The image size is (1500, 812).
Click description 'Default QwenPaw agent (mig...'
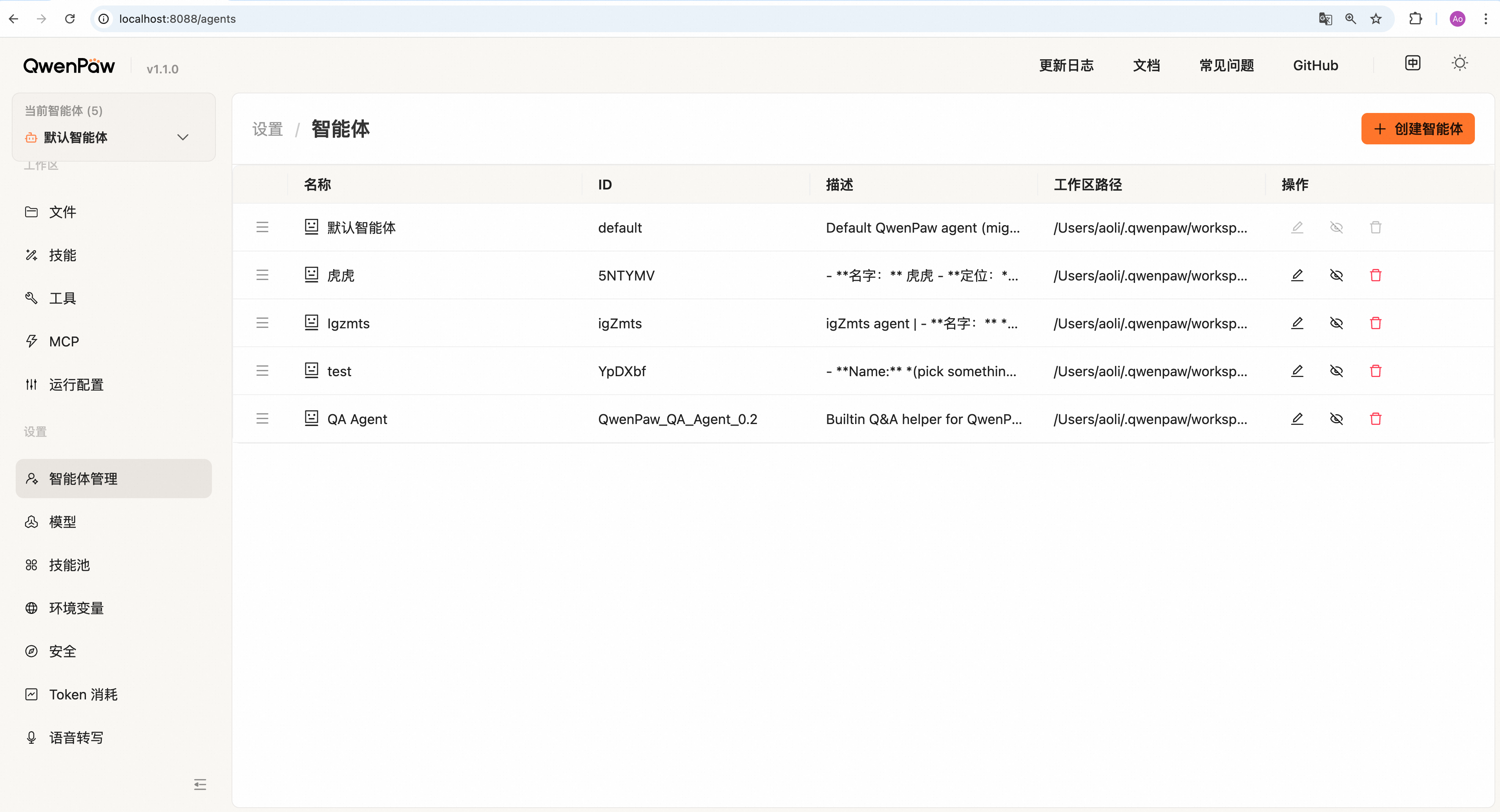pos(922,228)
